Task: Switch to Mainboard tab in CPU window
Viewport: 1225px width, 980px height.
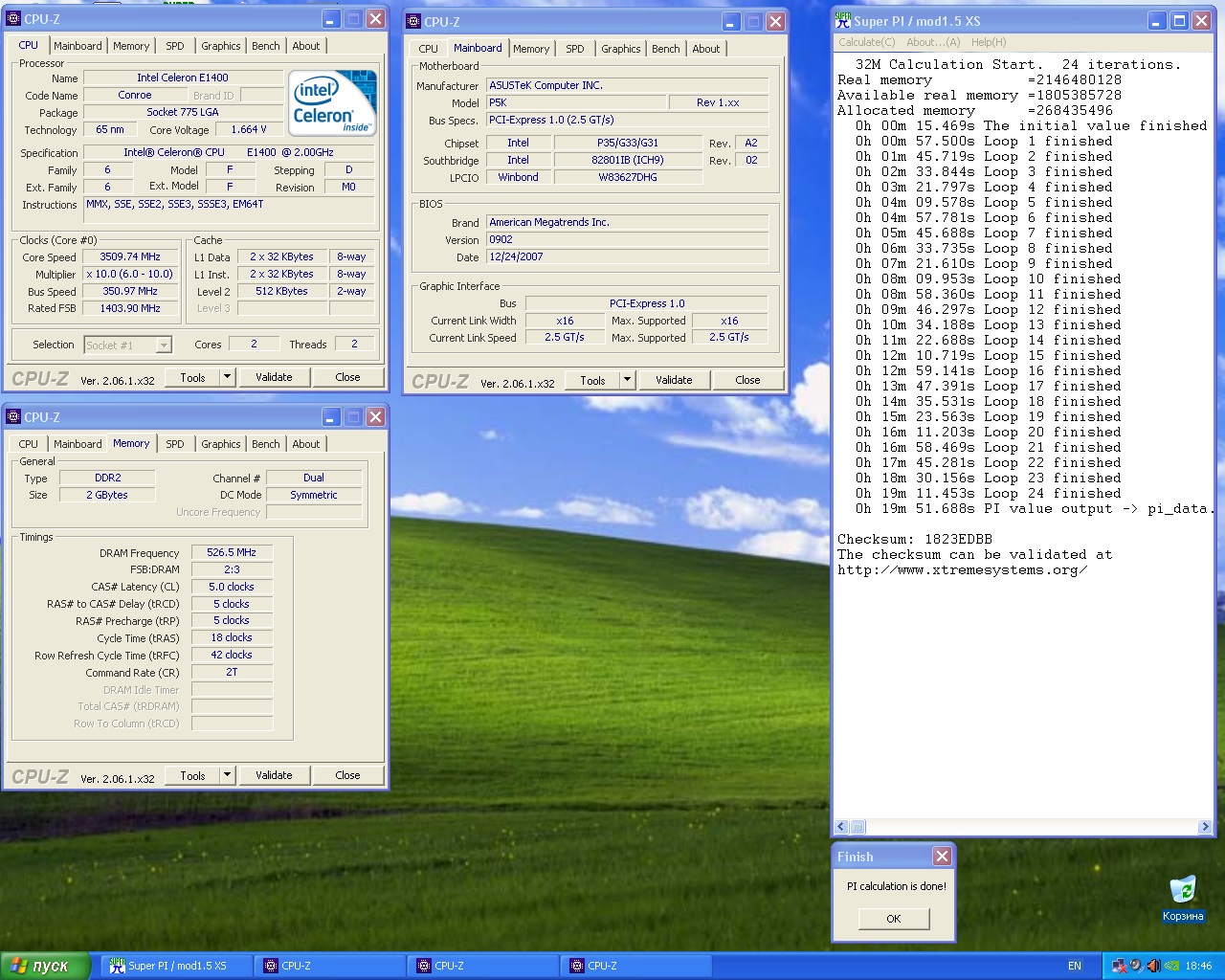Action: (x=78, y=46)
